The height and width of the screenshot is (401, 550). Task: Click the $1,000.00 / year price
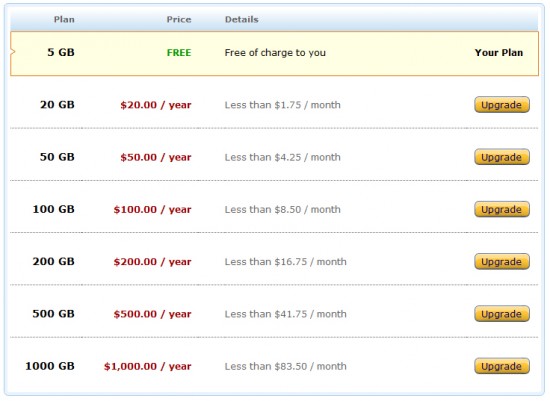click(x=147, y=366)
